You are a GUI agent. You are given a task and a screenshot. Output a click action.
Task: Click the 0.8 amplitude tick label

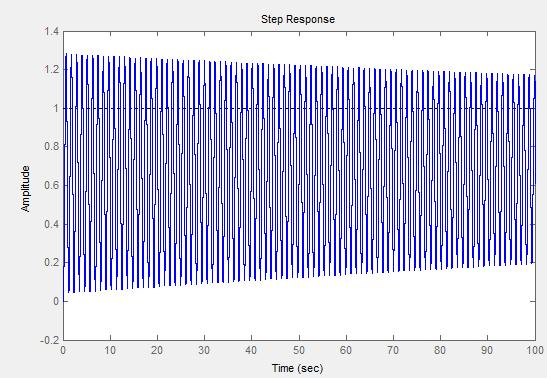point(52,146)
